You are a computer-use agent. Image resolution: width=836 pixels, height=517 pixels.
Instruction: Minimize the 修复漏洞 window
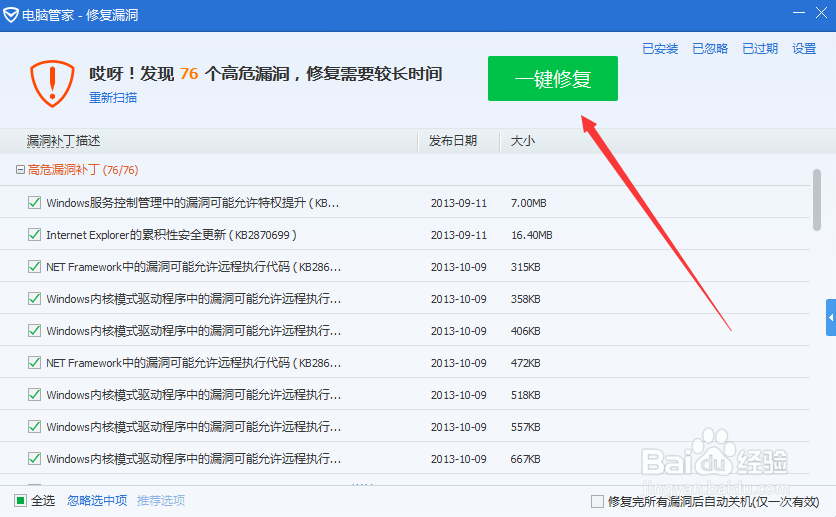point(799,13)
